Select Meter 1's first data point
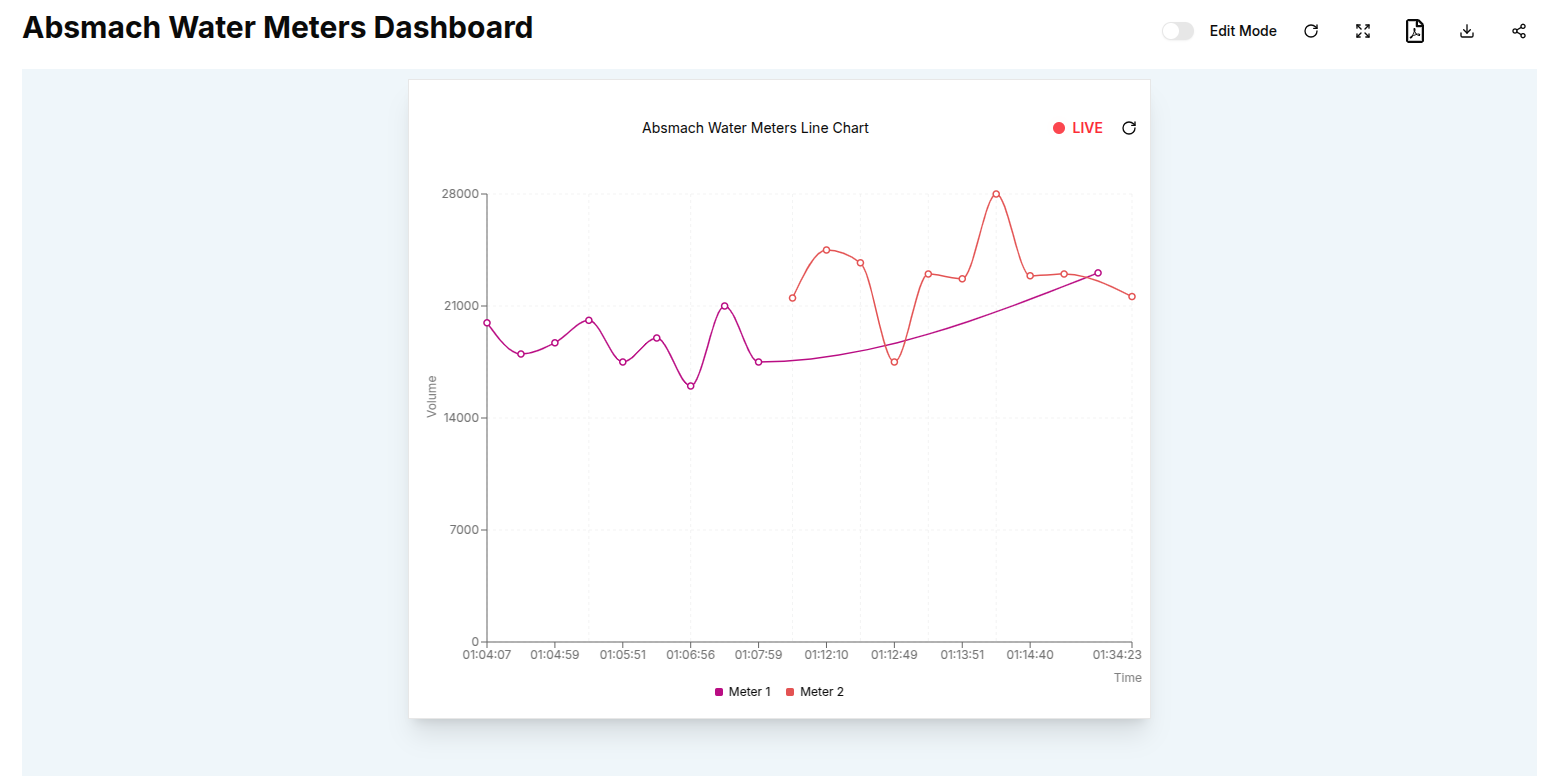The height and width of the screenshot is (776, 1560). (x=487, y=323)
